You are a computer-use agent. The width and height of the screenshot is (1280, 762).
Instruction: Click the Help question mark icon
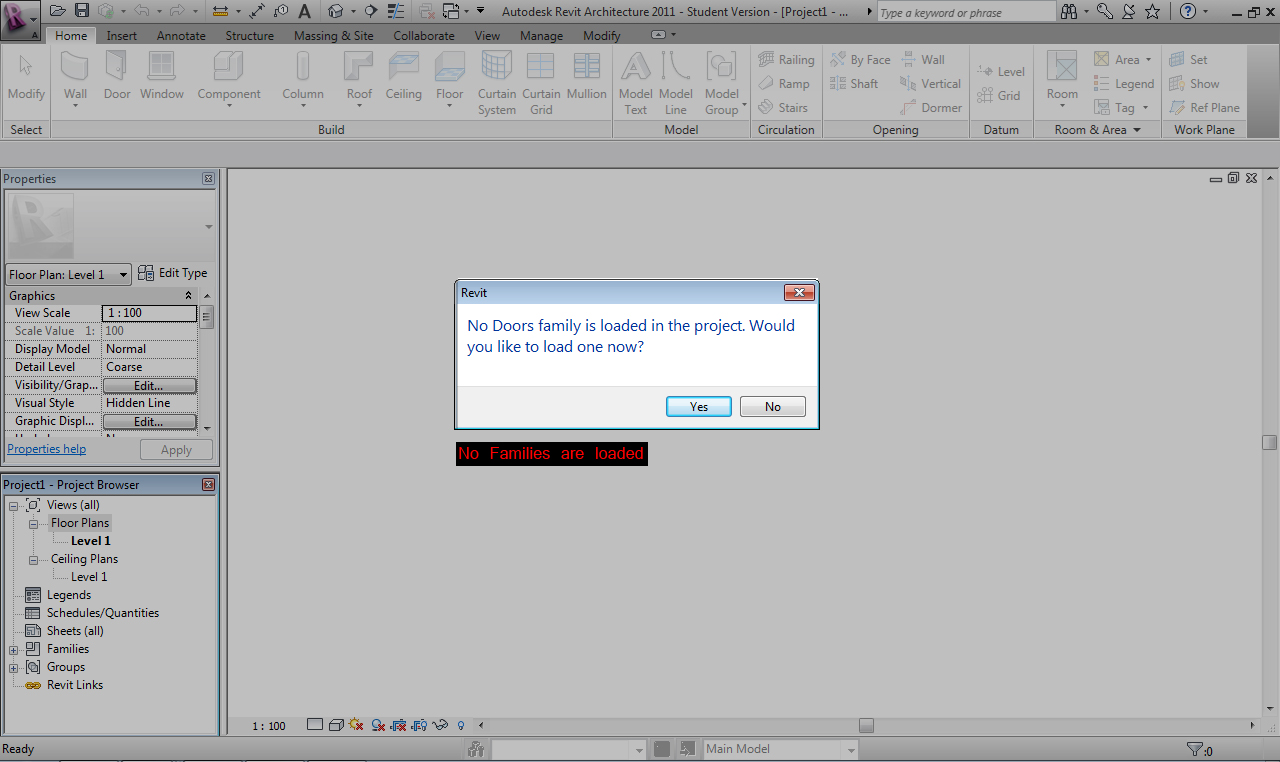point(1188,11)
